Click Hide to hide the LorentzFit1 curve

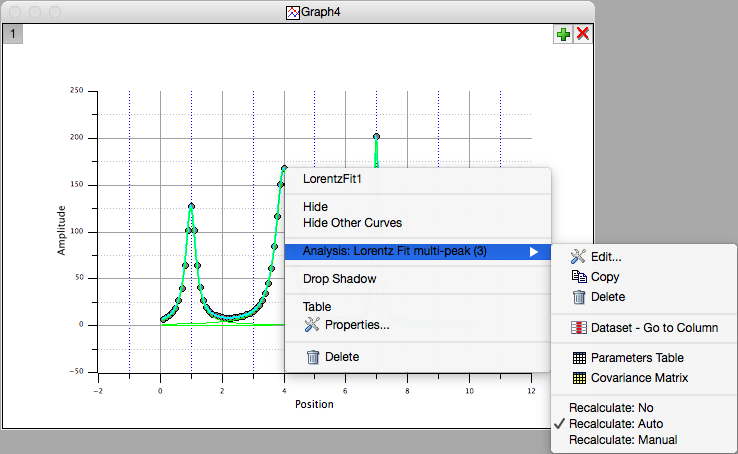315,207
